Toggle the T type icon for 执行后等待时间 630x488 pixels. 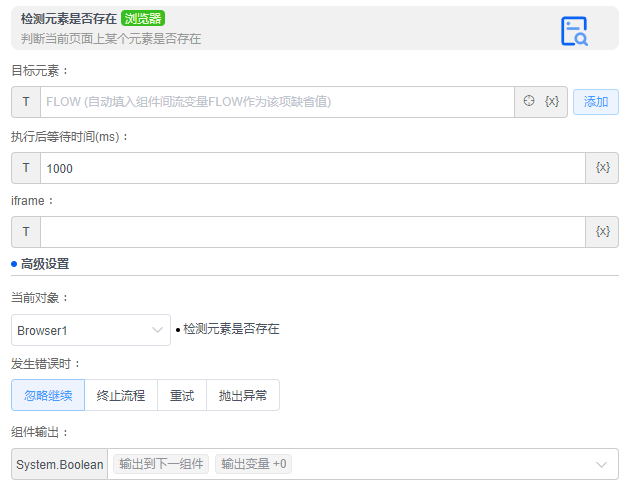tap(26, 168)
